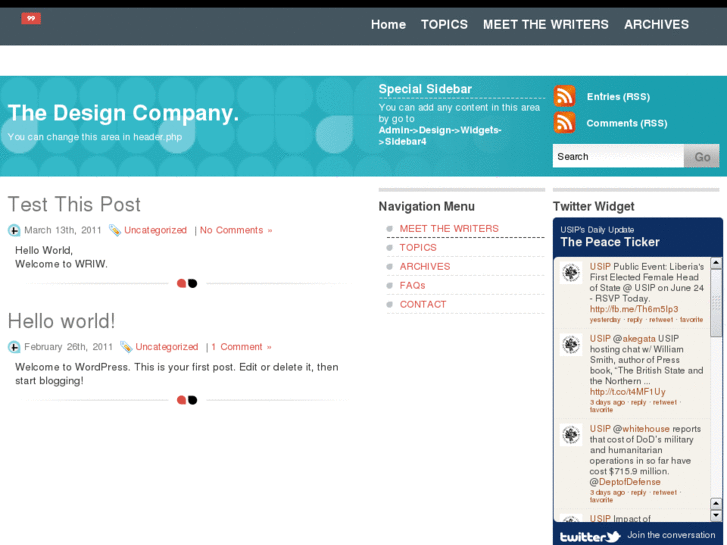
Task: Click Join the conversation
Action: pyautogui.click(x=671, y=535)
